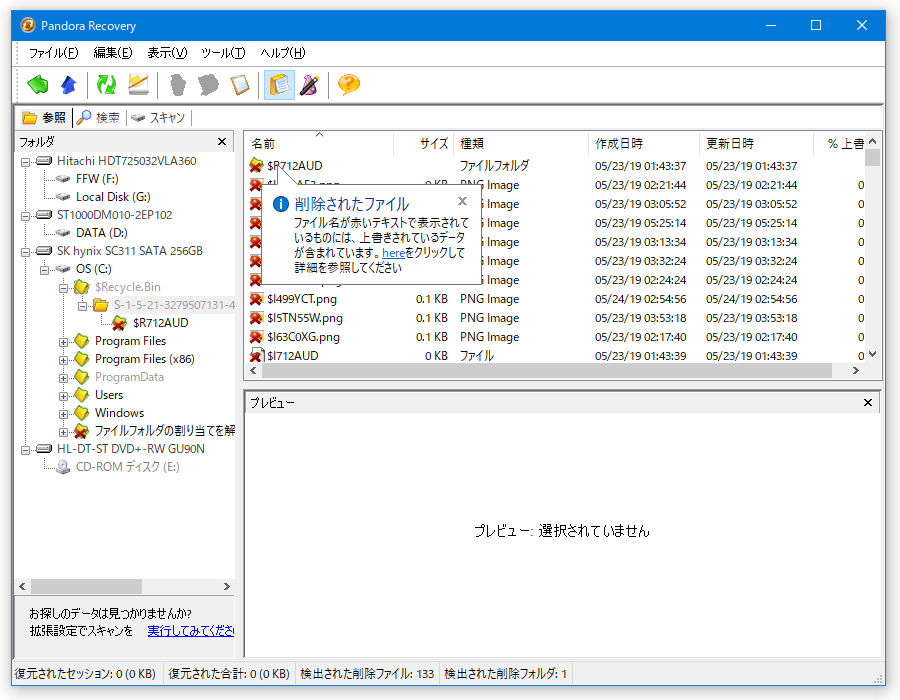This screenshot has width=900, height=700.
Task: Click 検出された削除ファイル: 133 status entry
Action: pyautogui.click(x=367, y=674)
